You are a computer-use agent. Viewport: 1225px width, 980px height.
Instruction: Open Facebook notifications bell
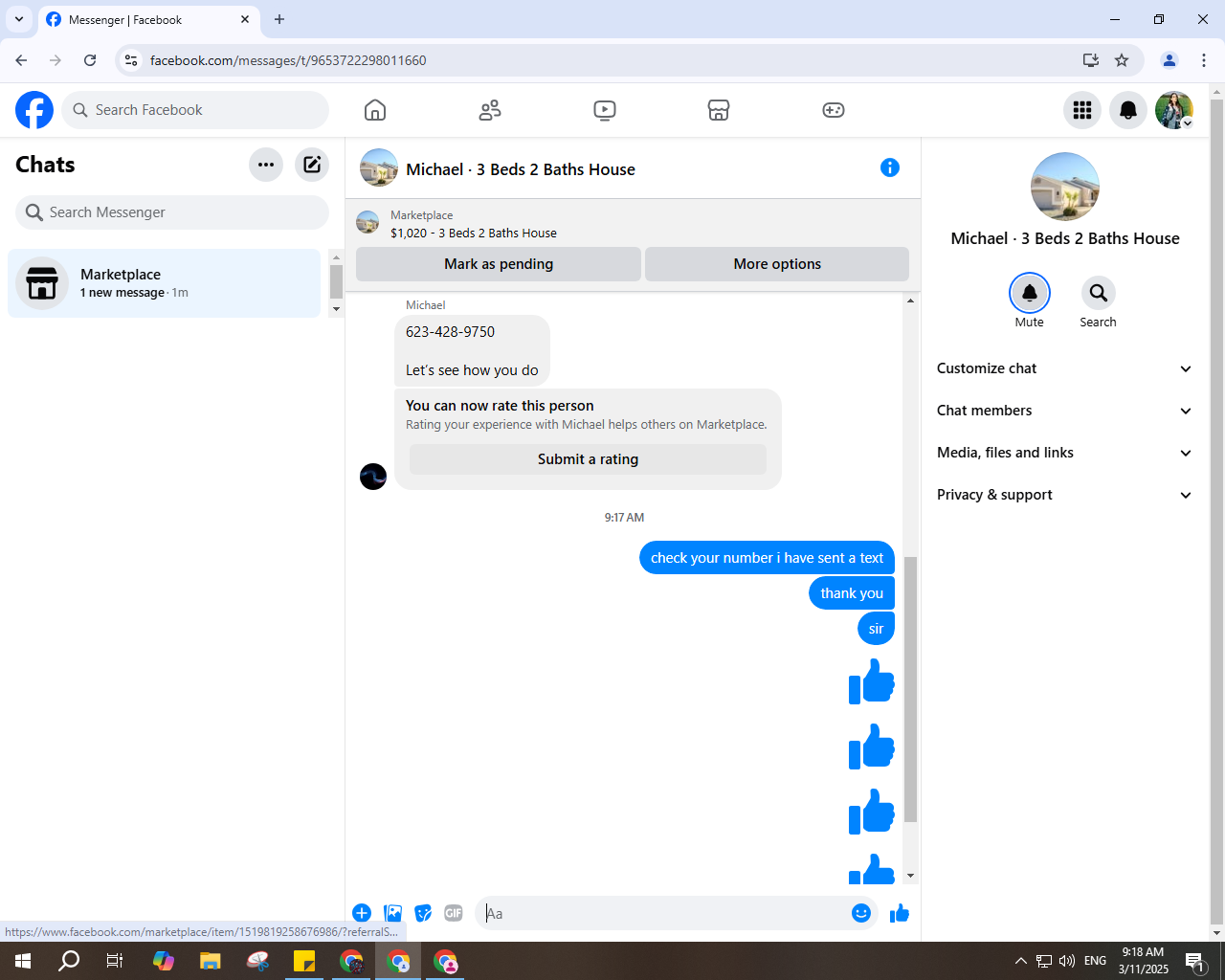[1128, 110]
